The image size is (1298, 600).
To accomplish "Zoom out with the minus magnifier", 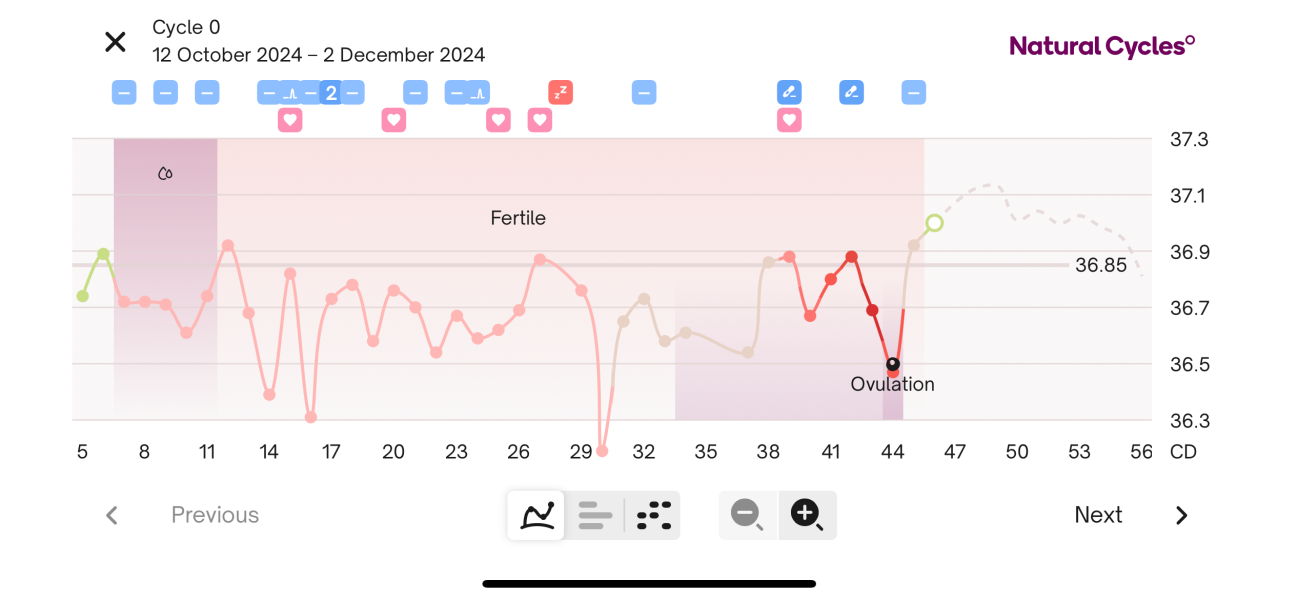I will tap(747, 515).
